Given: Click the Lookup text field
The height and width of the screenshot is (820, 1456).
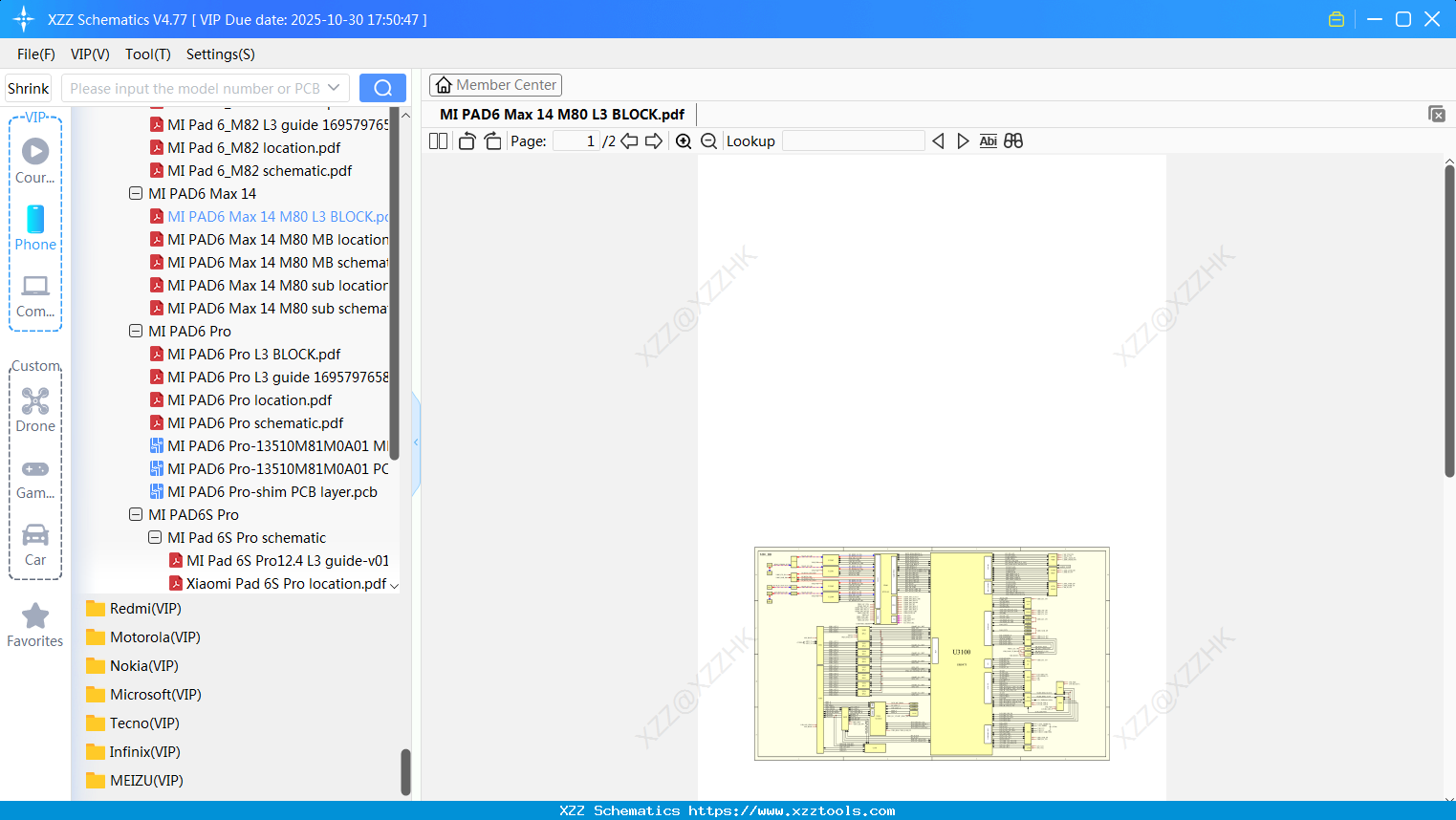Looking at the screenshot, I should click(x=854, y=141).
